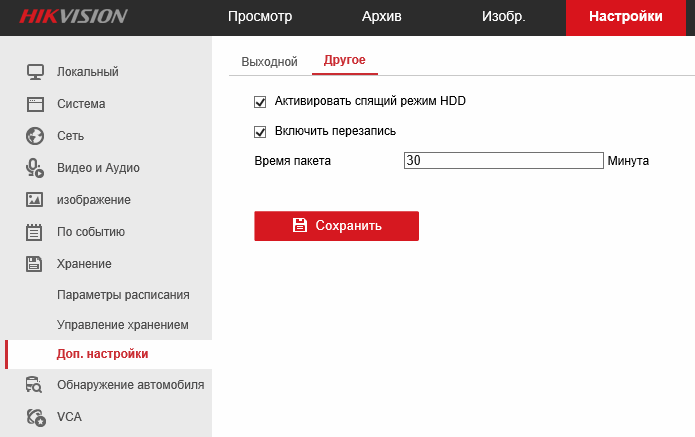Go to Параметры расписания submenu

tap(123, 295)
